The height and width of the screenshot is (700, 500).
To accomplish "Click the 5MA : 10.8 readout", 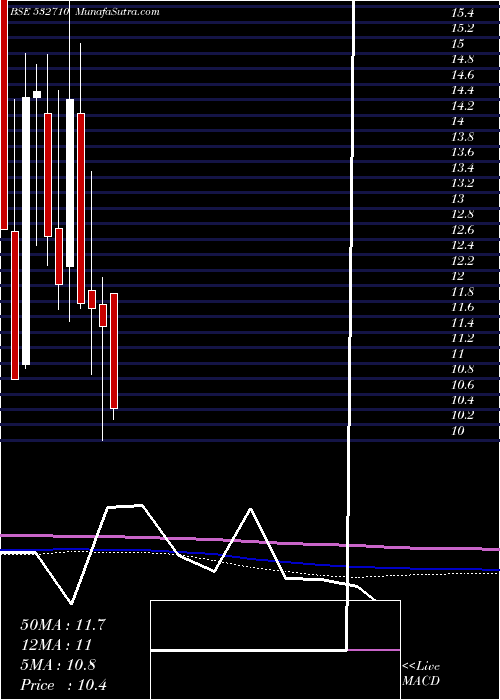I will (x=58, y=665).
